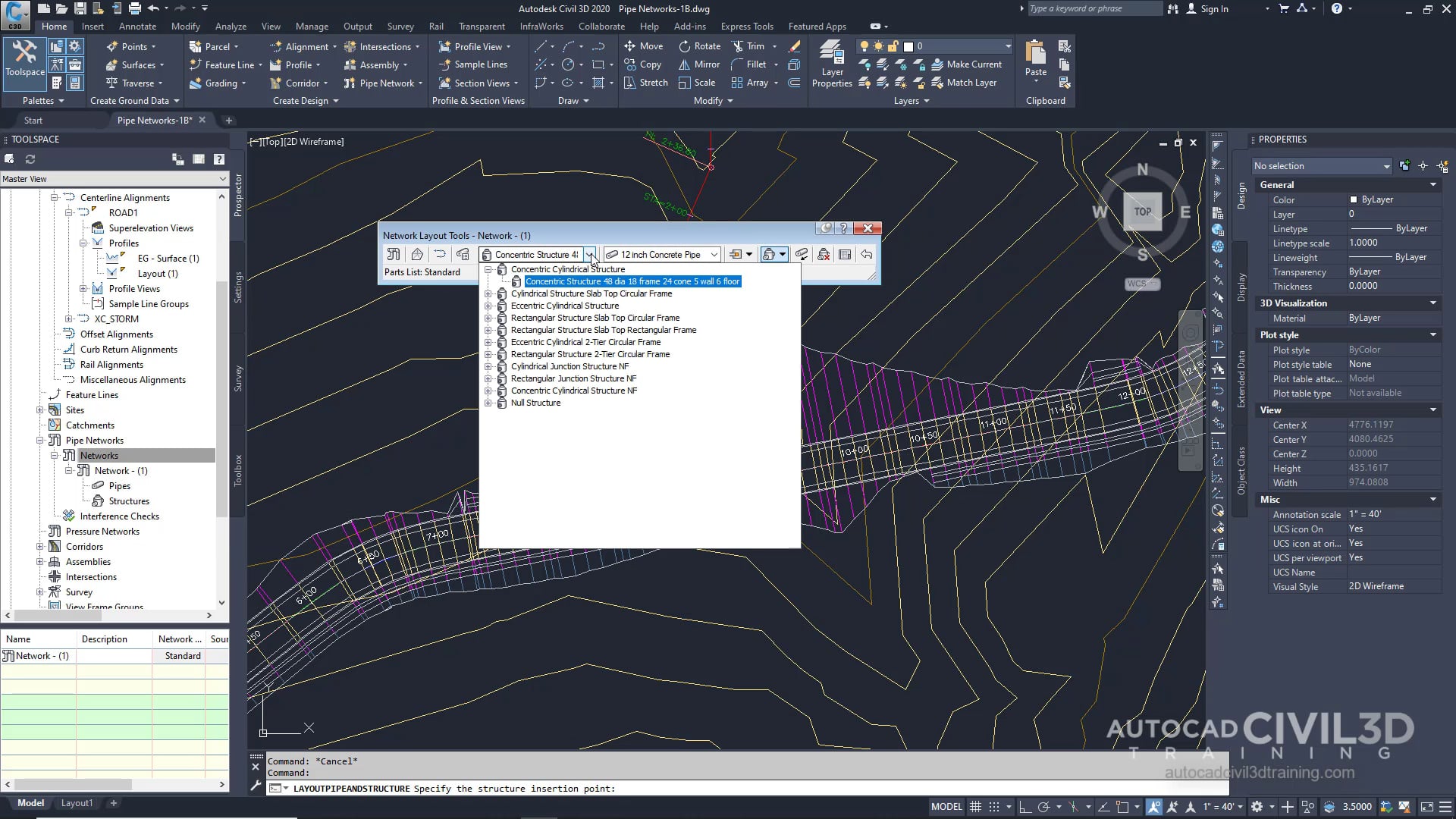1456x819 pixels.
Task: Toggle grid display in the status bar
Action: click(x=976, y=806)
